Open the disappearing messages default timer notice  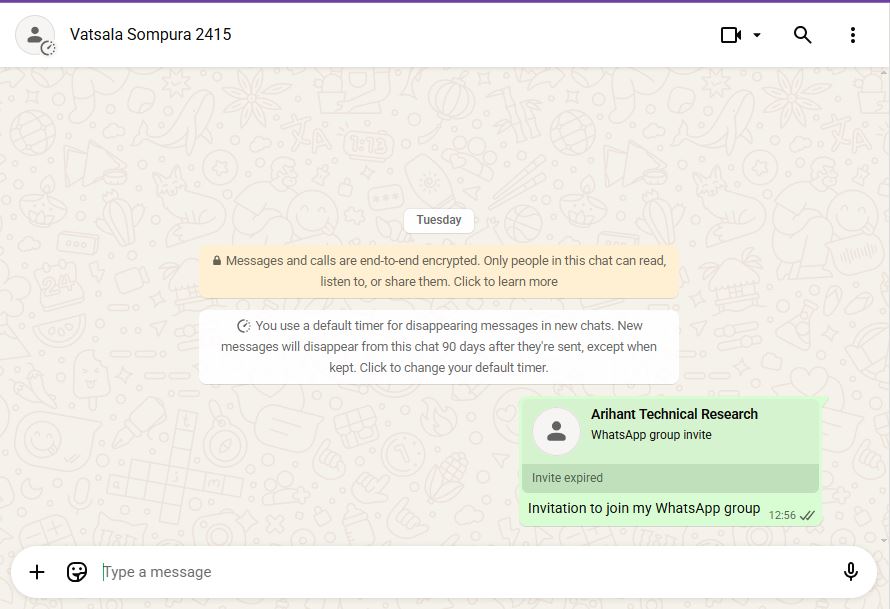pos(439,347)
